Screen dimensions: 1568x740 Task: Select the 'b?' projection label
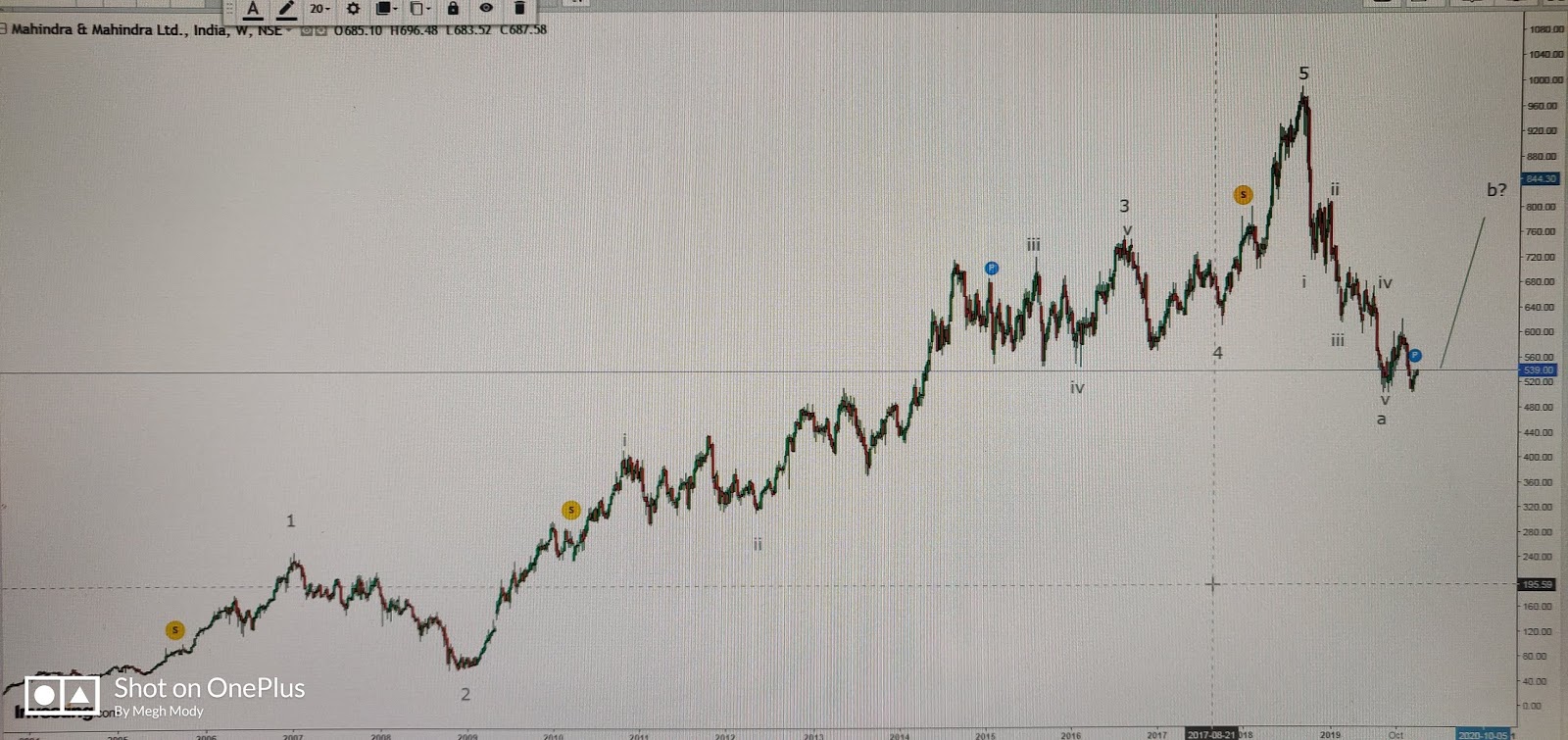pos(1496,190)
